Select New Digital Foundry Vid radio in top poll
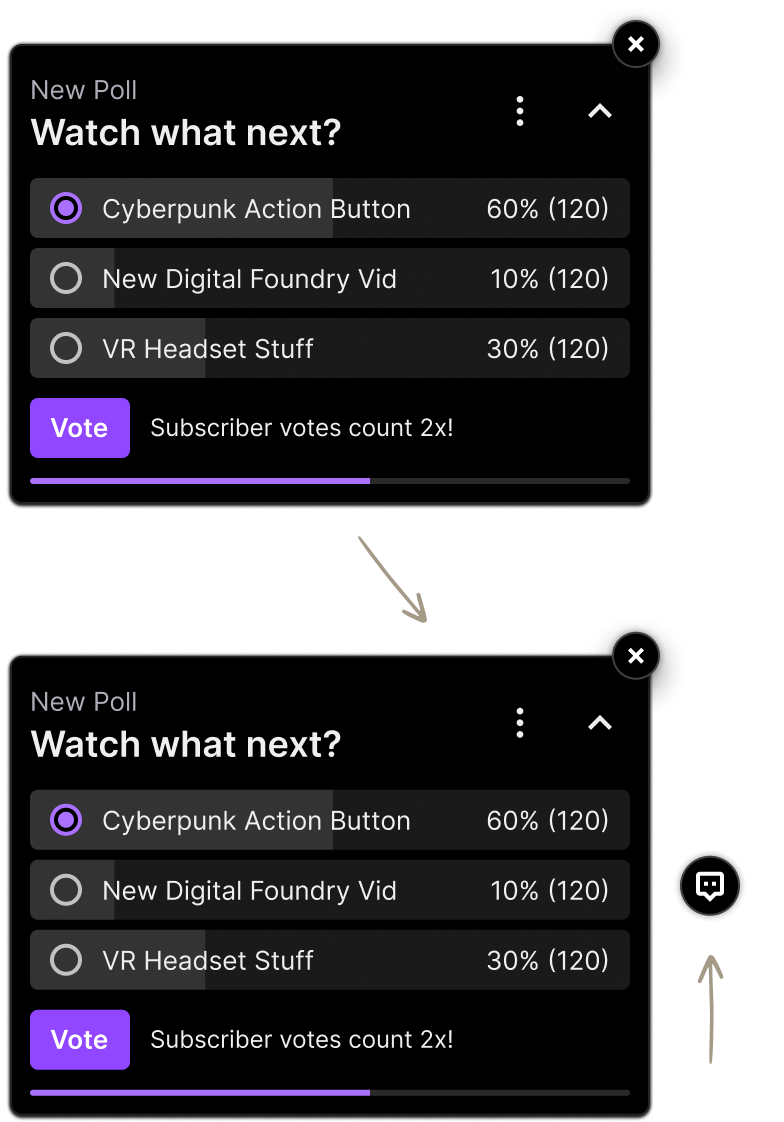 tap(66, 278)
